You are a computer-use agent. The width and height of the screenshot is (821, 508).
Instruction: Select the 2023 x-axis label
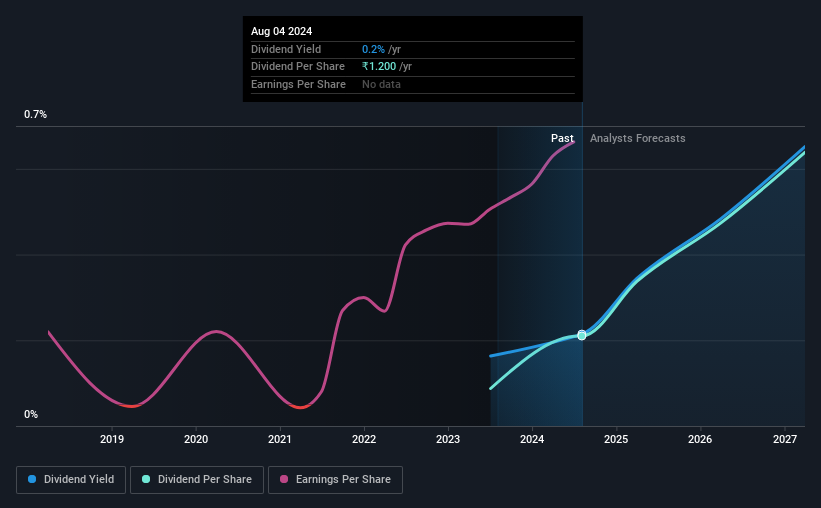pyautogui.click(x=448, y=439)
